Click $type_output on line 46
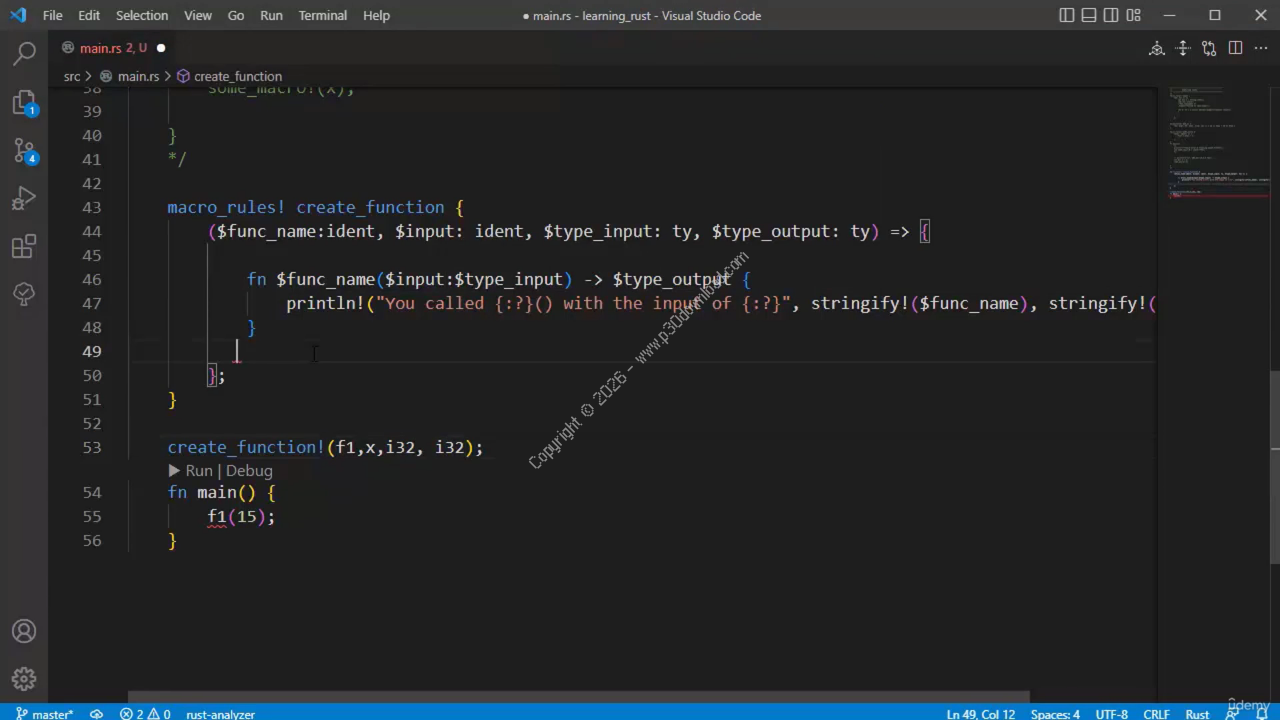 pyautogui.click(x=672, y=280)
